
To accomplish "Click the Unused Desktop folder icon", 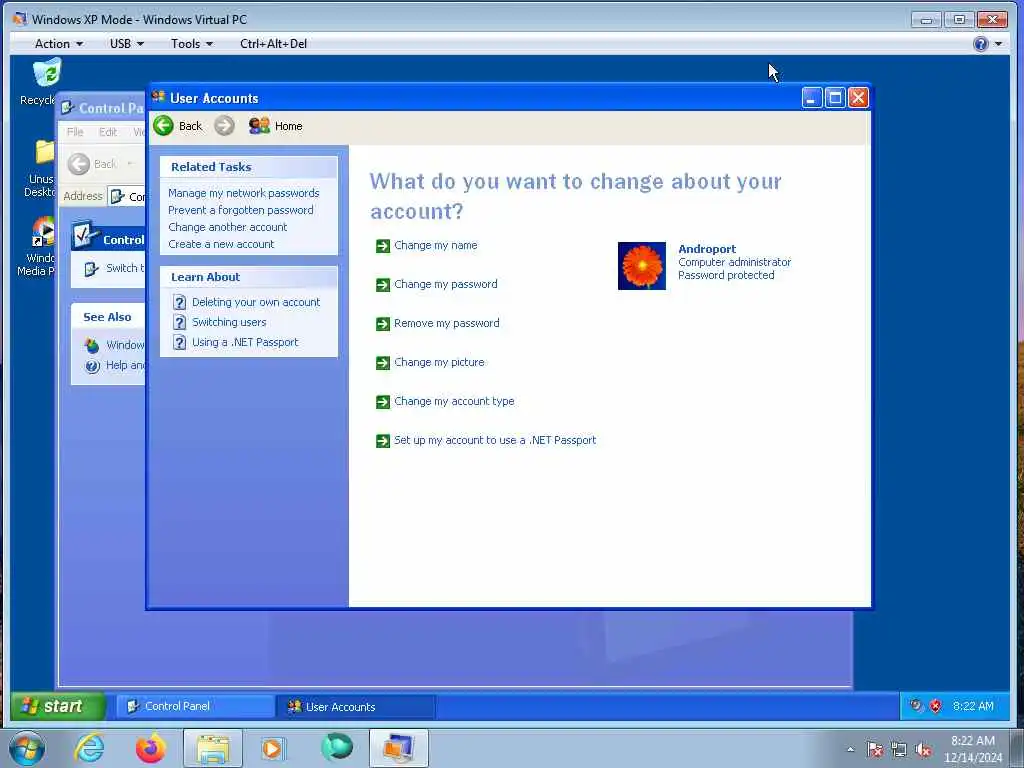I will click(x=44, y=153).
